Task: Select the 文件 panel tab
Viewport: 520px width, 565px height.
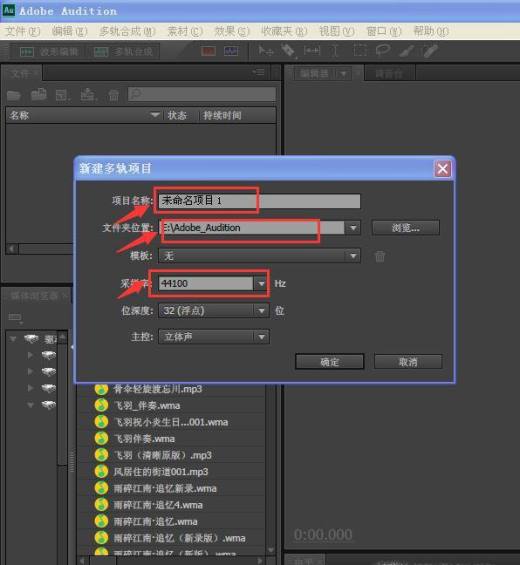Action: click(x=22, y=74)
